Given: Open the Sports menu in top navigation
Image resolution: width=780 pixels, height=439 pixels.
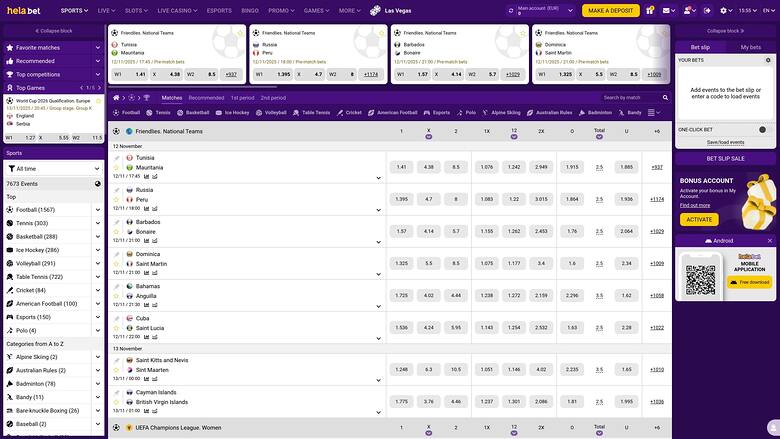Looking at the screenshot, I should click(x=75, y=10).
